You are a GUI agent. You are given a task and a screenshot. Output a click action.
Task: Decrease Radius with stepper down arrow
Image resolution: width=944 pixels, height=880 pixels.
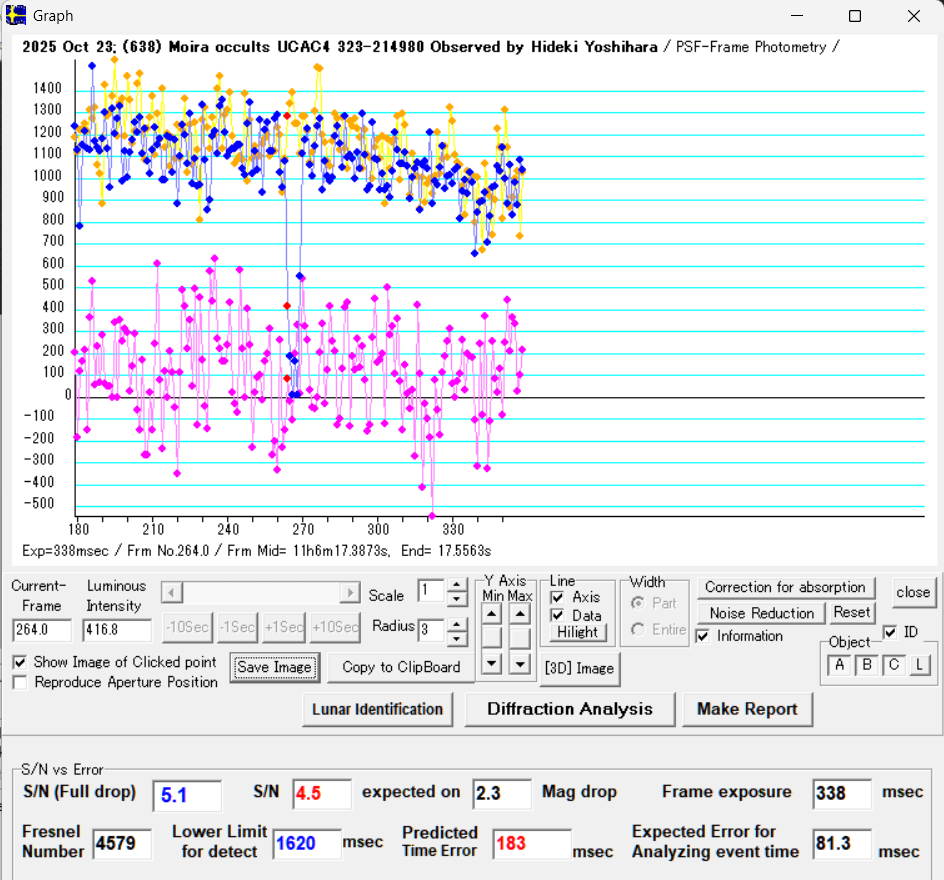(457, 638)
